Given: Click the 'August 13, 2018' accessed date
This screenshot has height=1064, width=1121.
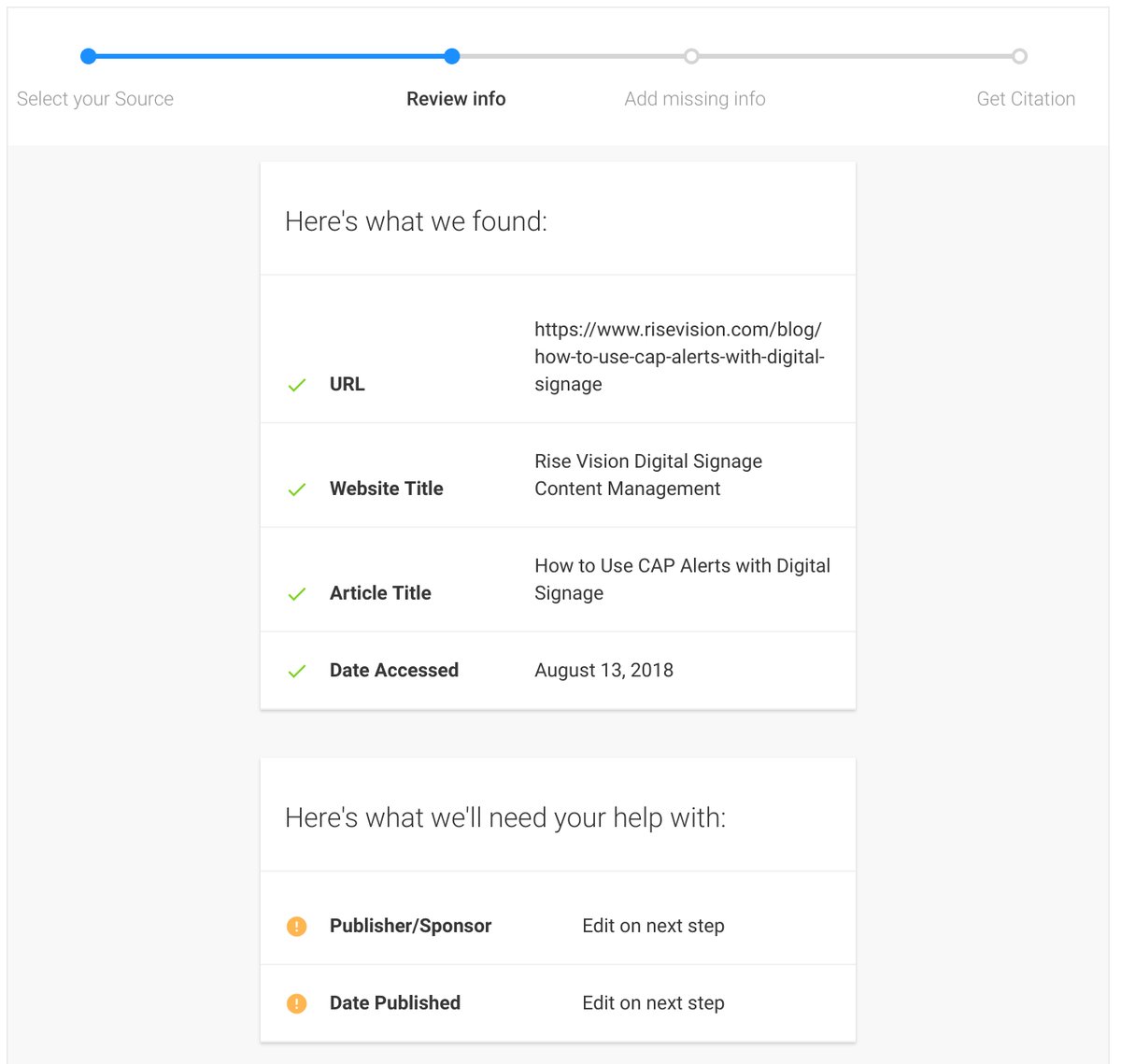Looking at the screenshot, I should 603,671.
